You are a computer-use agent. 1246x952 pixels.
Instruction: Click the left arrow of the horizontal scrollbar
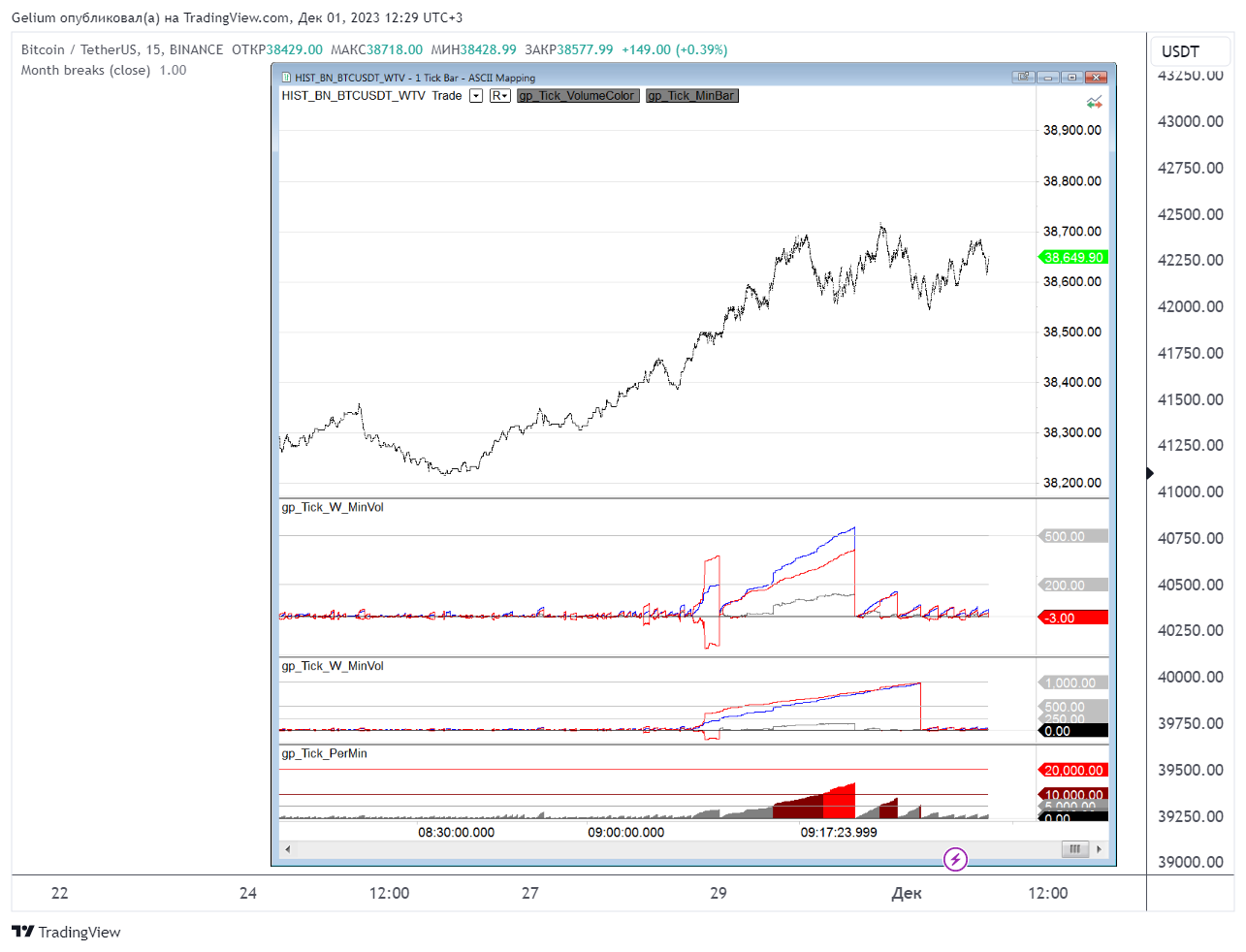click(x=287, y=849)
